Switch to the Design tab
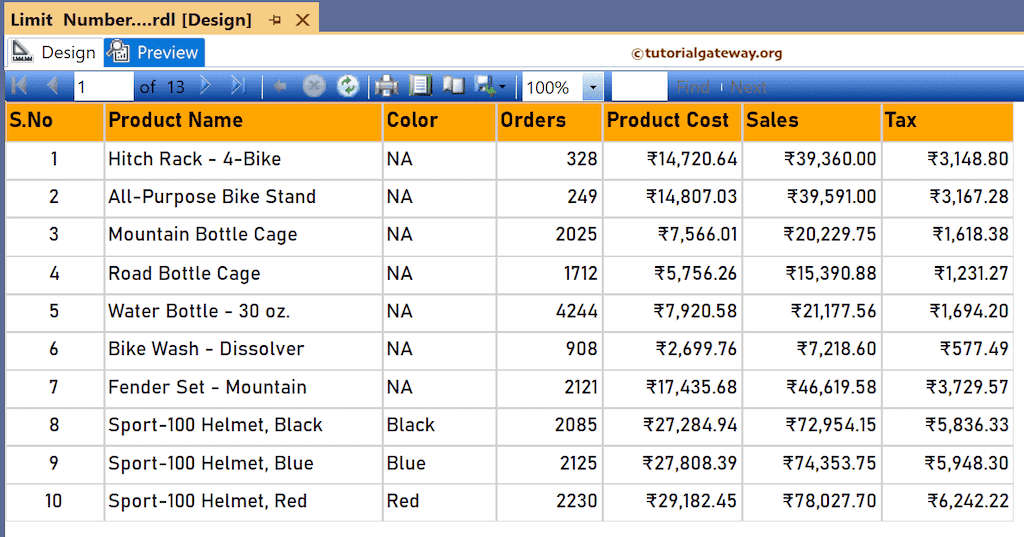This screenshot has width=1024, height=537. (54, 52)
